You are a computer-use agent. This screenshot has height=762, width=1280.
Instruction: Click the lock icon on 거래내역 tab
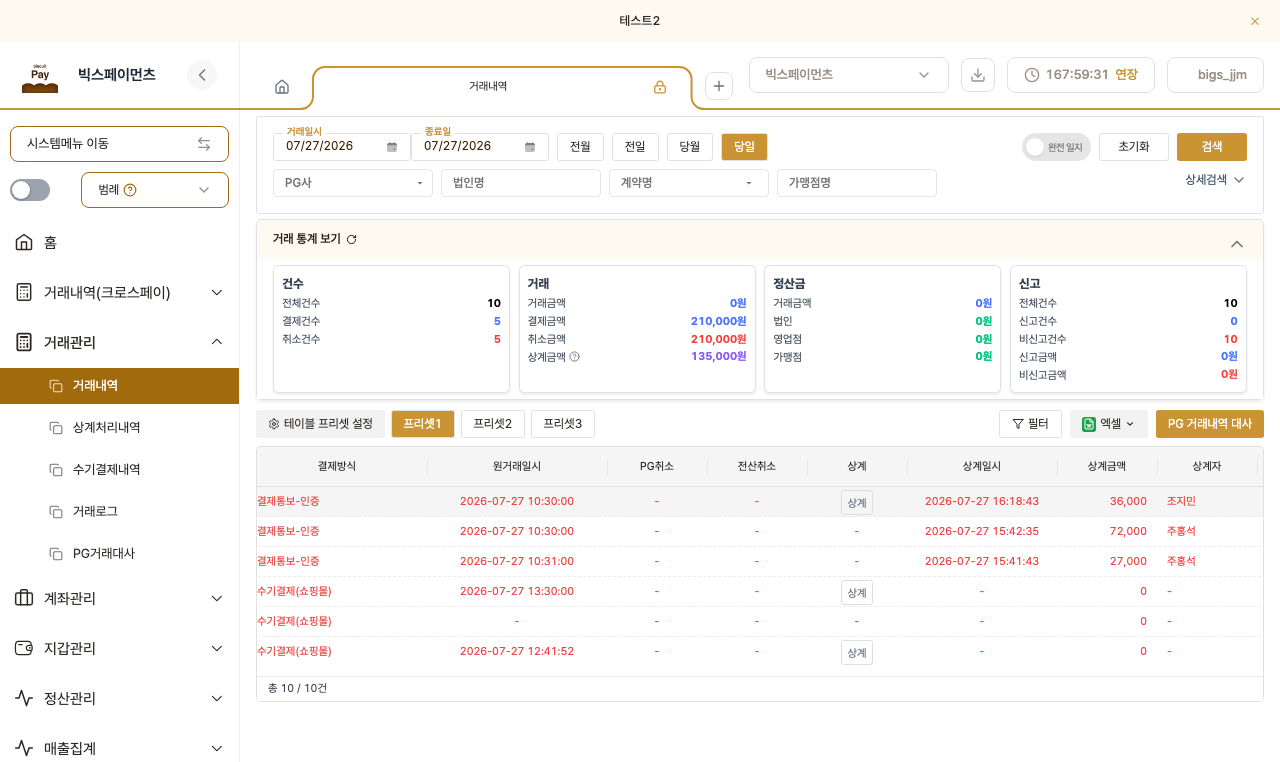tap(660, 87)
